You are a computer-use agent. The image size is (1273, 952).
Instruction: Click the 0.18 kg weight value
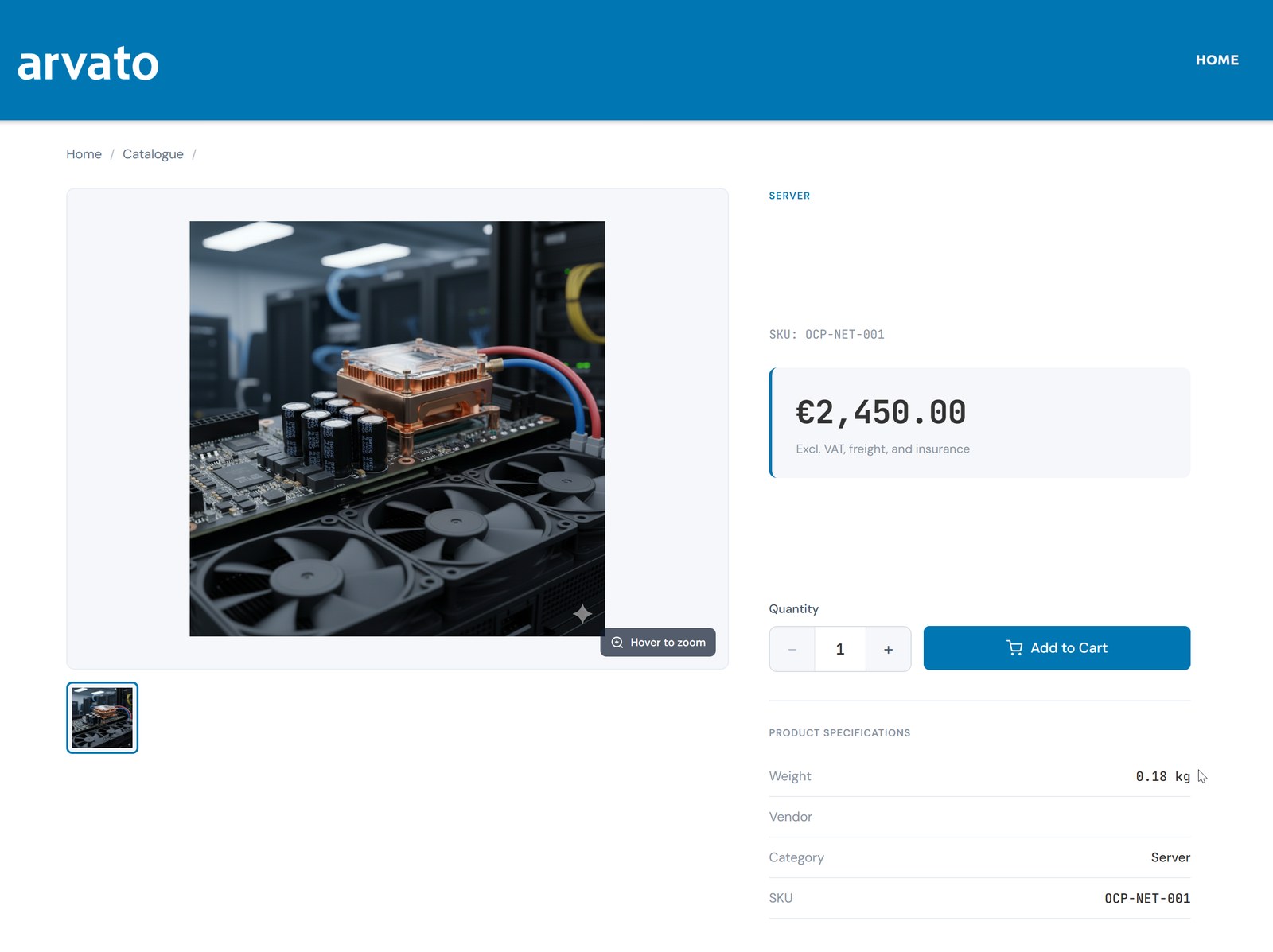[1162, 777]
